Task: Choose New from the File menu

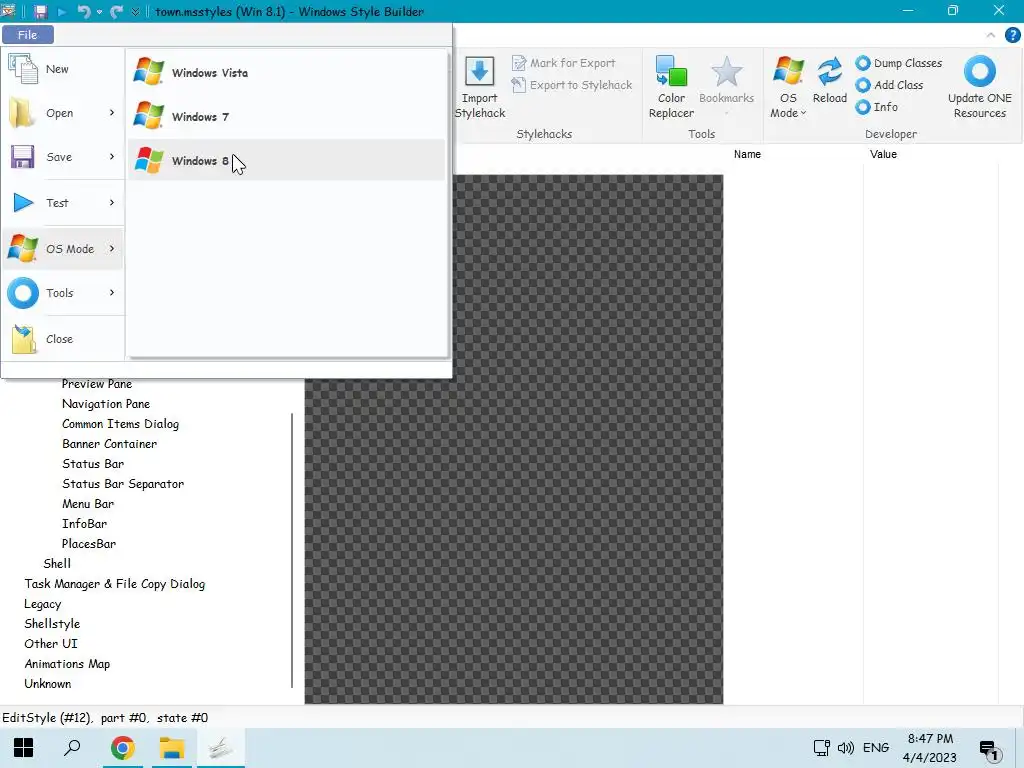Action: pyautogui.click(x=63, y=69)
